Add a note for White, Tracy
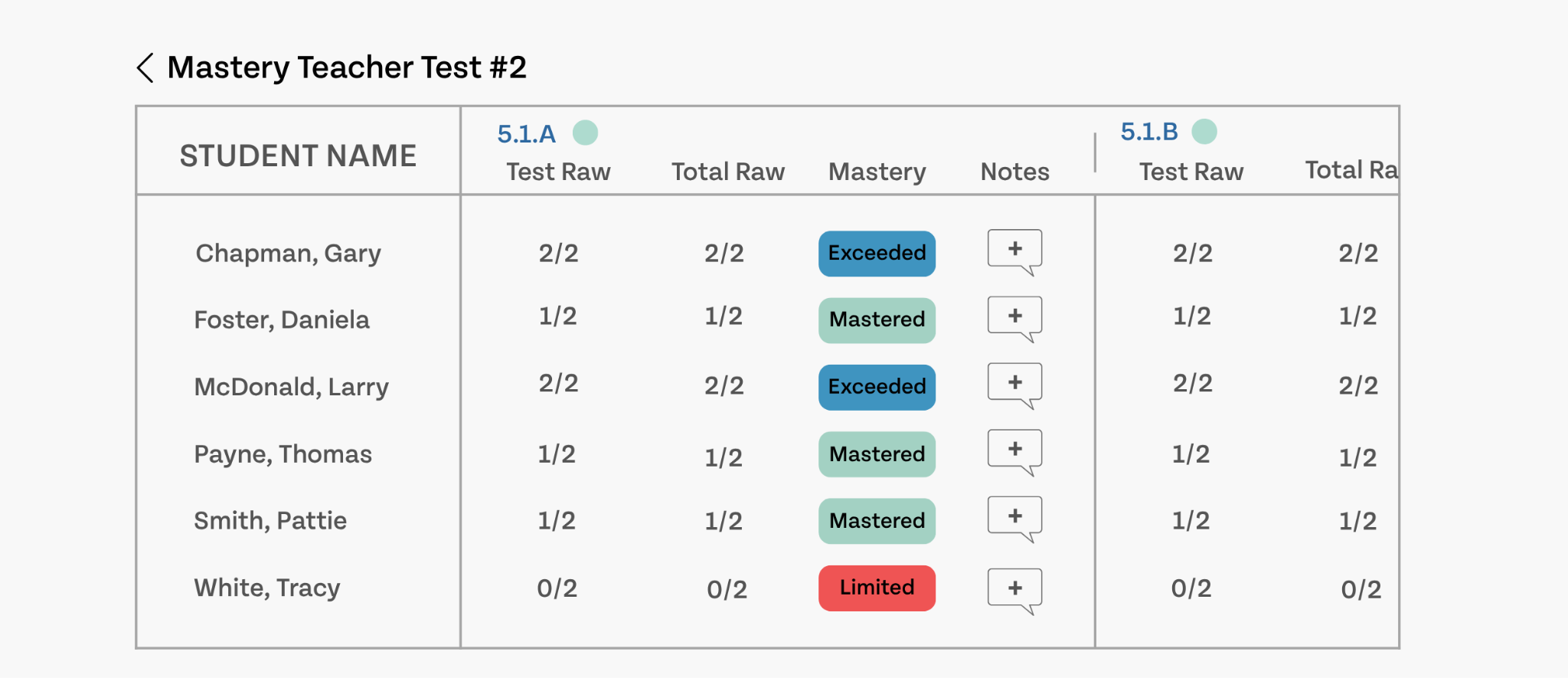The height and width of the screenshot is (678, 1568). click(1014, 591)
